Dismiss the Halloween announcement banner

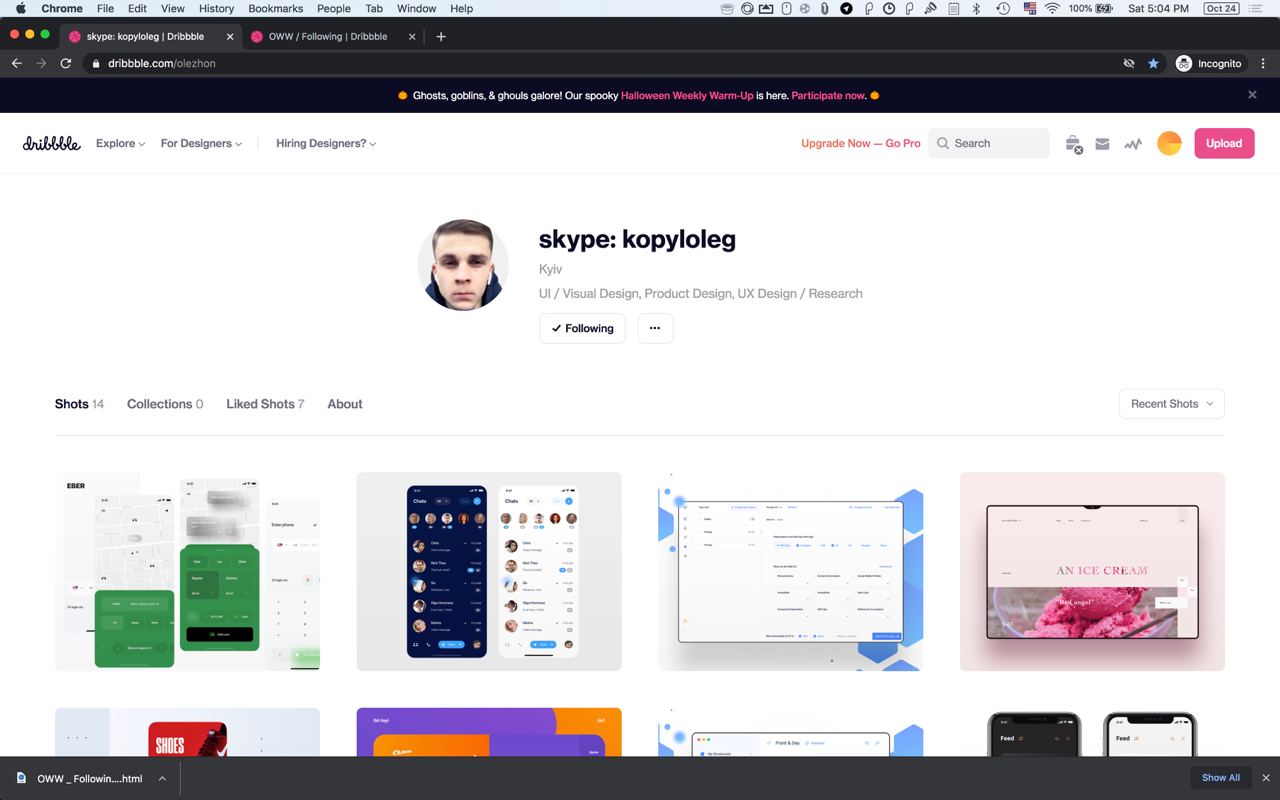[x=1252, y=95]
